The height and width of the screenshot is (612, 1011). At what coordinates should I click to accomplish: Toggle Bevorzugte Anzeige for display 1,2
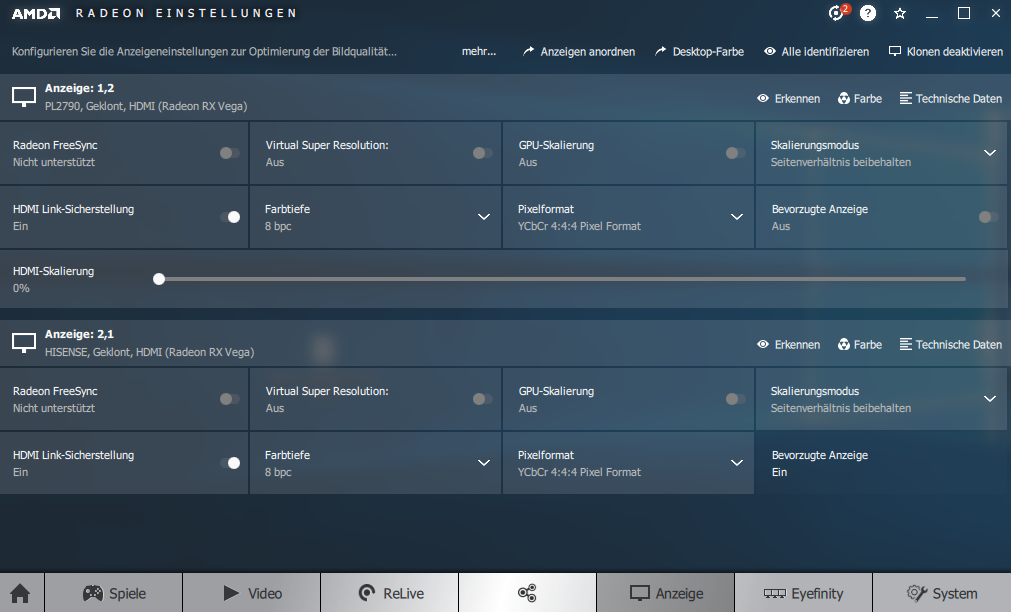[x=988, y=217]
